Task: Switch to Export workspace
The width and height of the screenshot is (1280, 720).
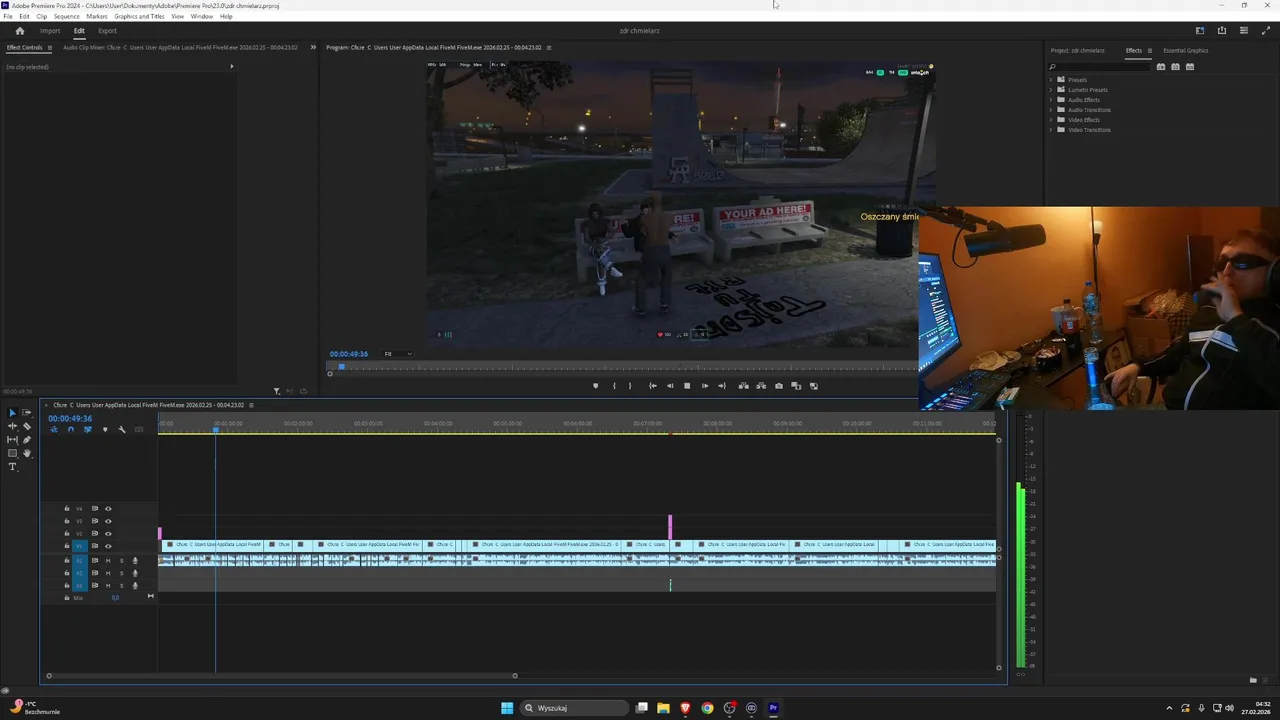Action: 107,31
